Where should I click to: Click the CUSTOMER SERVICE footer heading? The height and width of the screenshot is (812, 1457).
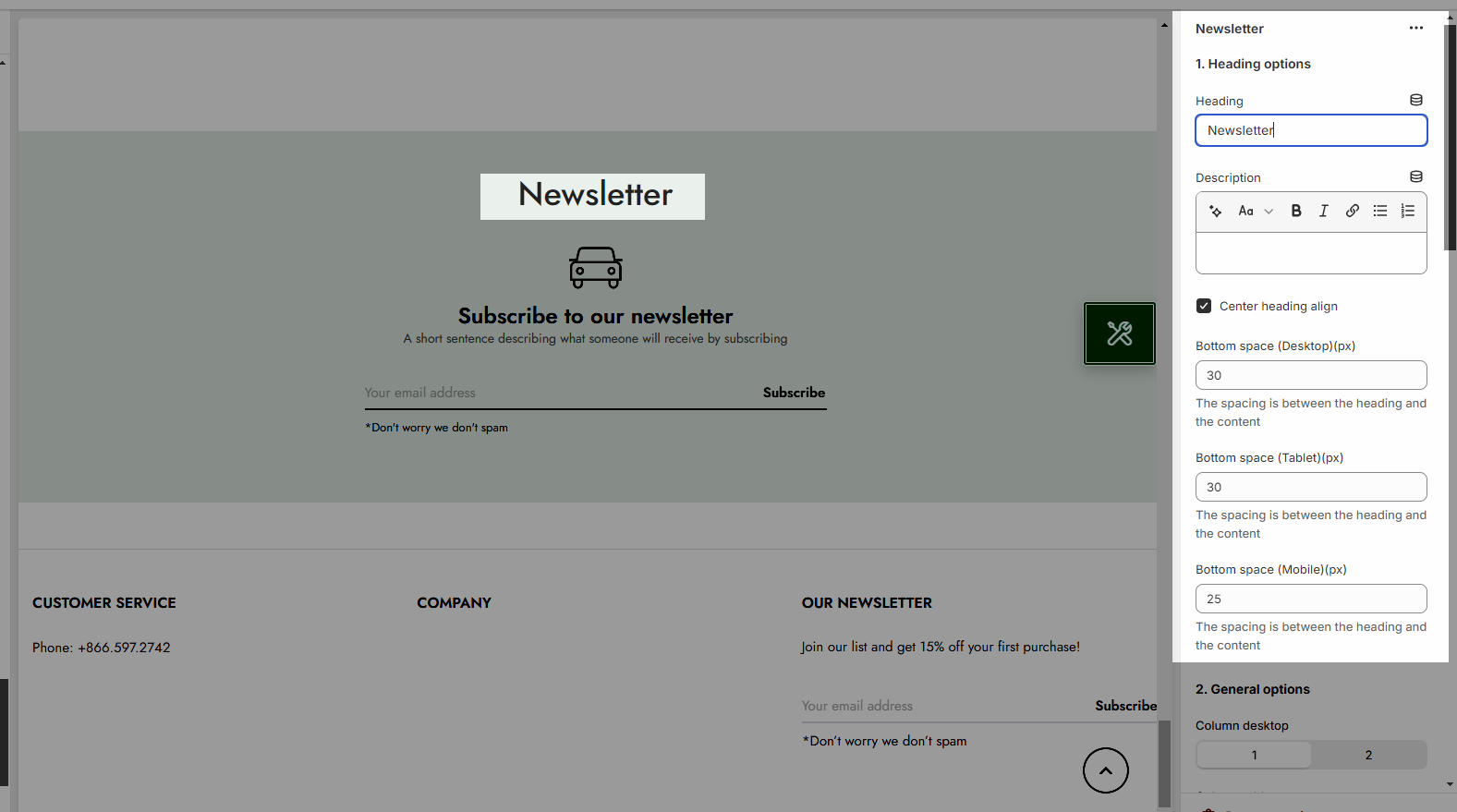104,603
